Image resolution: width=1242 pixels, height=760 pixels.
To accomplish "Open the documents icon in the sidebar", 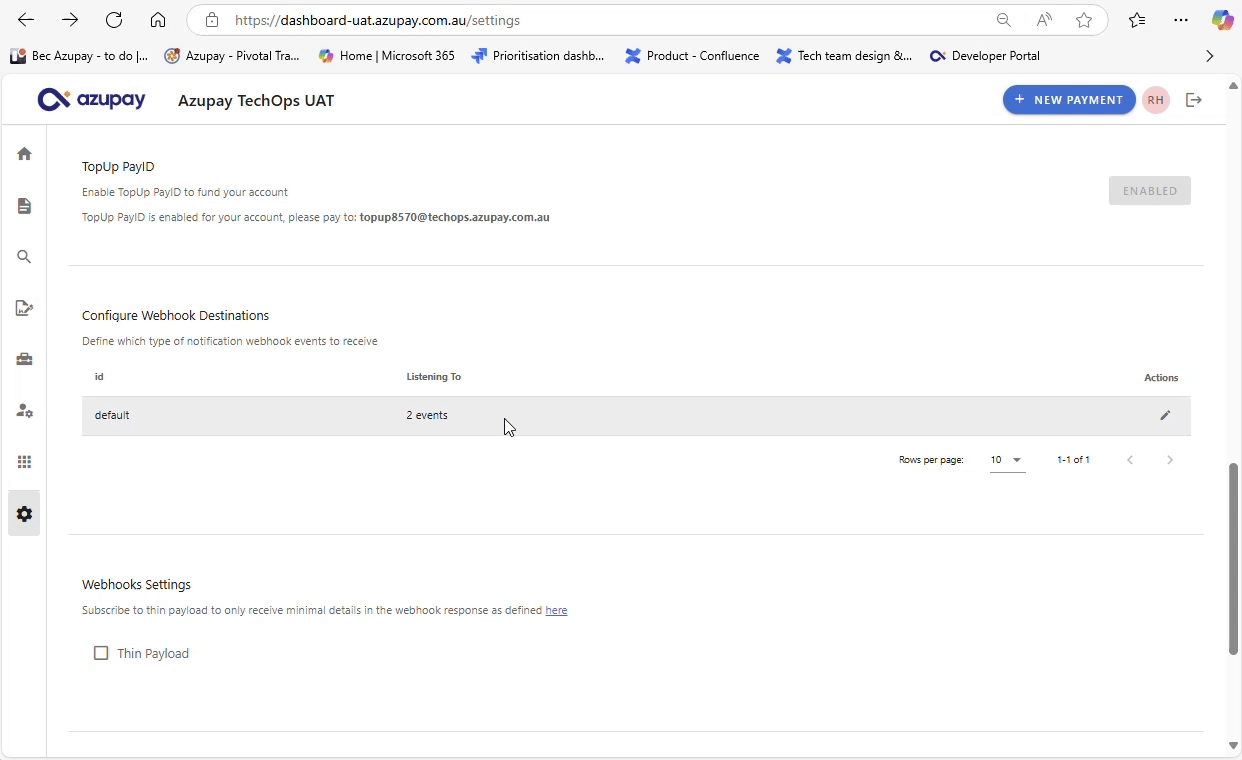I will pos(24,206).
